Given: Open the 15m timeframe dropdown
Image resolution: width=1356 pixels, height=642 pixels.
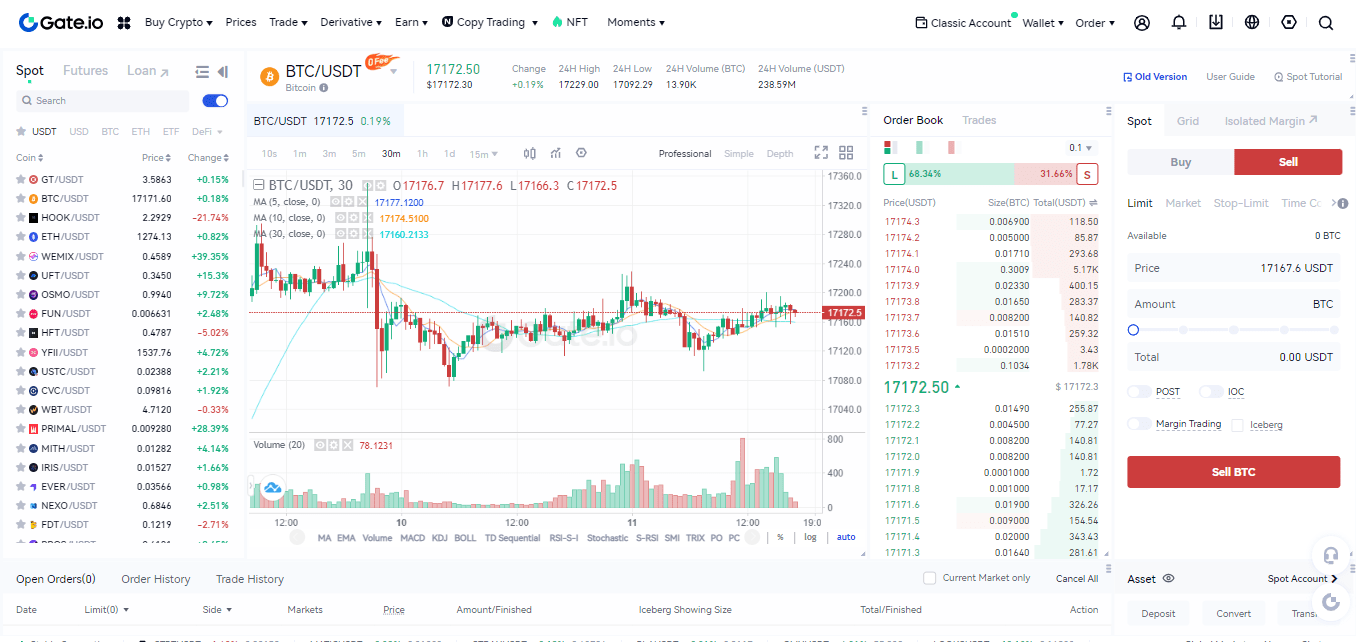Looking at the screenshot, I should click(x=483, y=153).
